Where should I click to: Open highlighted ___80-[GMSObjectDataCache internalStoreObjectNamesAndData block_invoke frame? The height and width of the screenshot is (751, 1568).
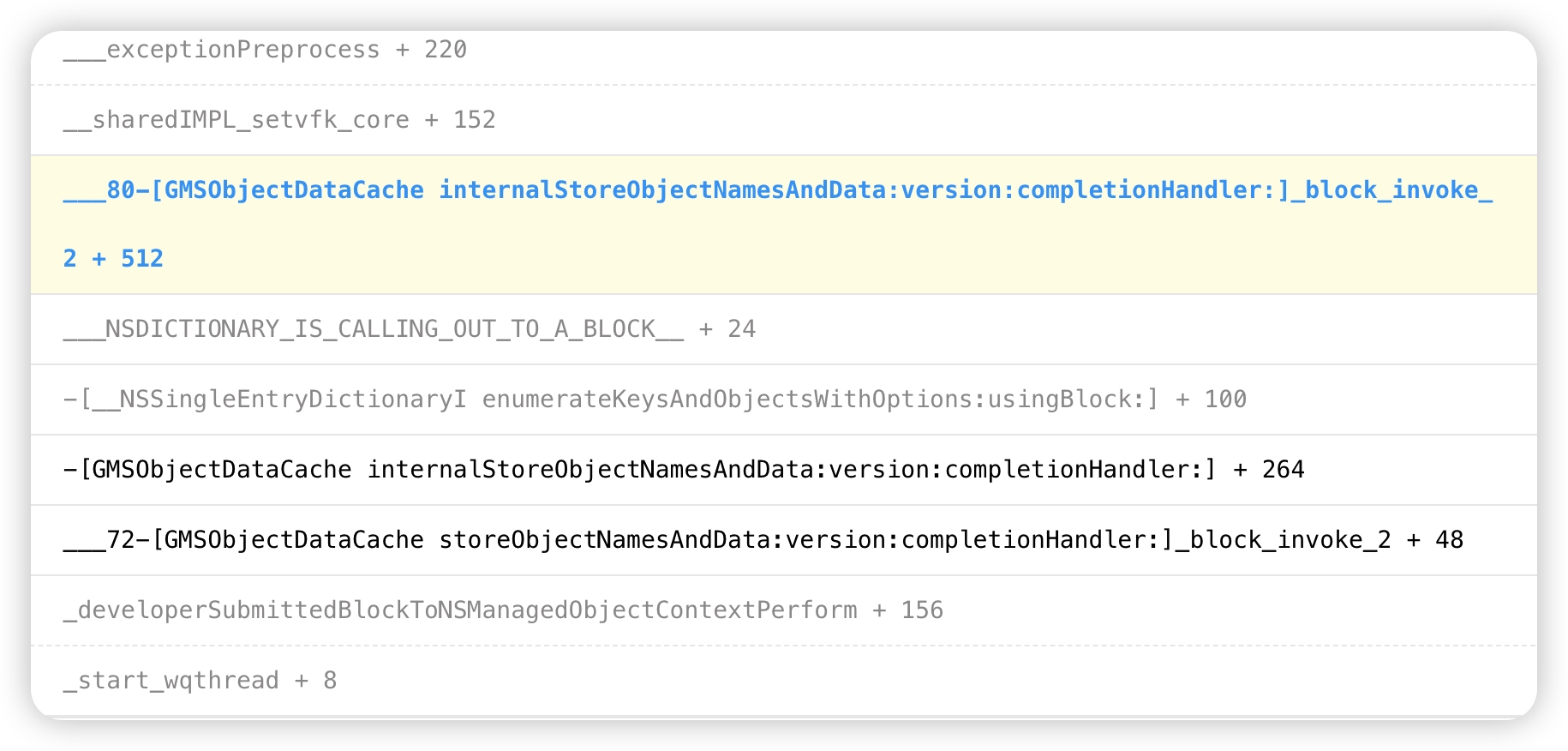tap(783, 225)
